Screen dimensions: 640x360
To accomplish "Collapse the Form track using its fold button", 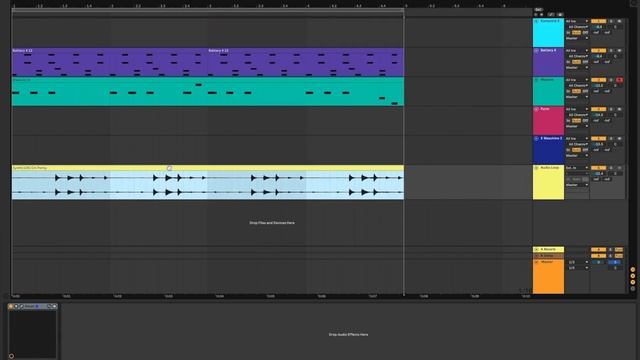I will coord(536,109).
